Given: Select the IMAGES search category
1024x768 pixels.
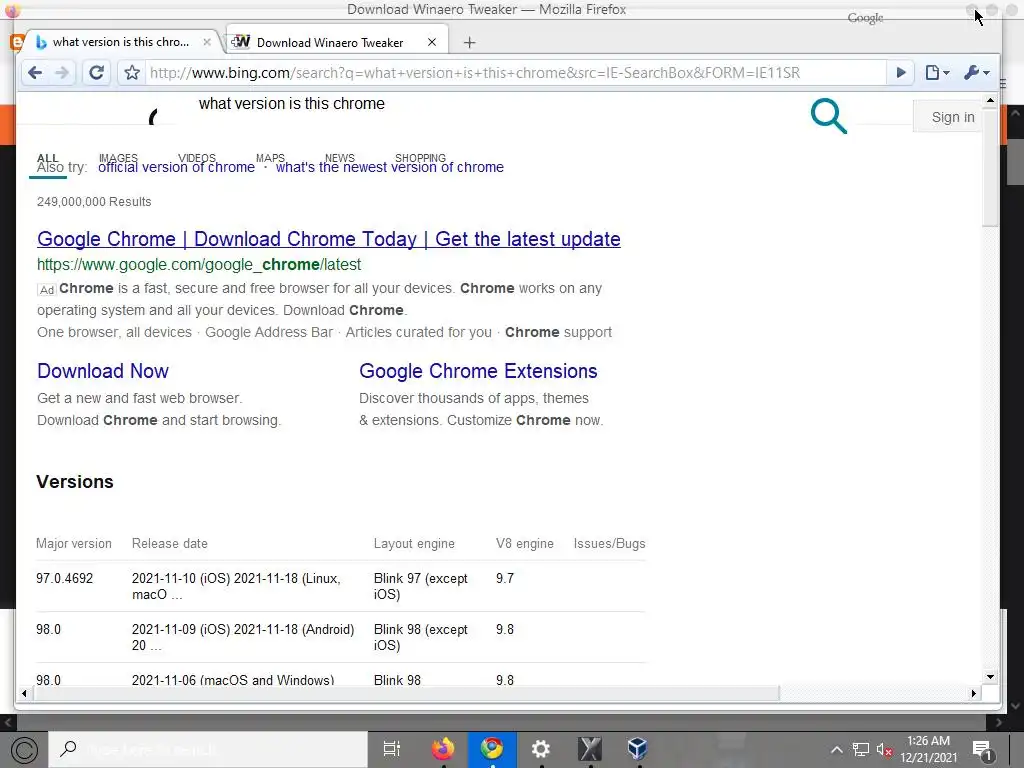Looking at the screenshot, I should [118, 158].
